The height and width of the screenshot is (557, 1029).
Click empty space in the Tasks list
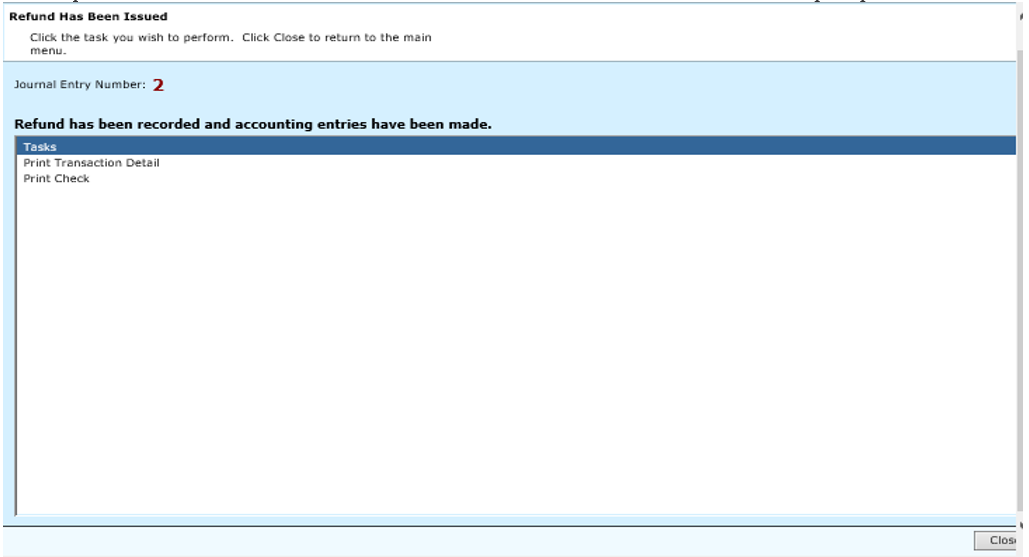(x=500, y=350)
